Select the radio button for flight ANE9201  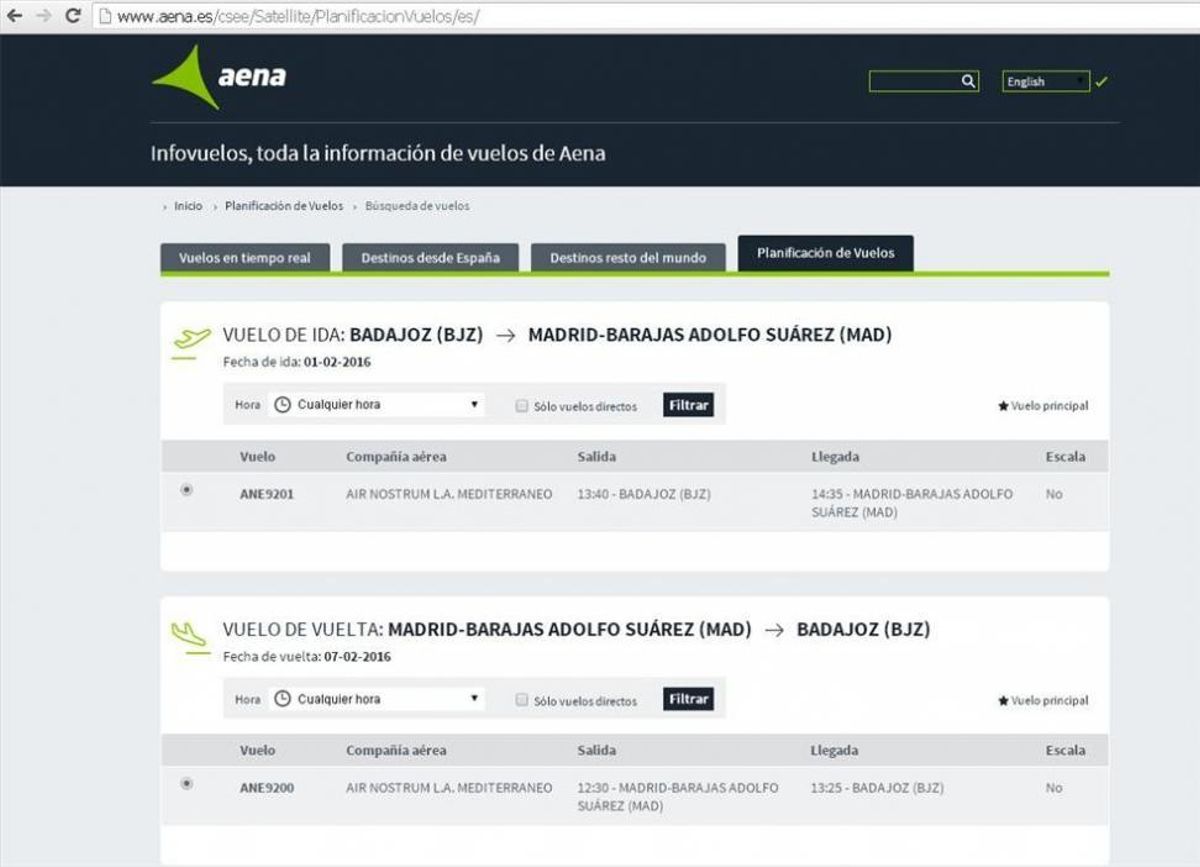coord(187,490)
